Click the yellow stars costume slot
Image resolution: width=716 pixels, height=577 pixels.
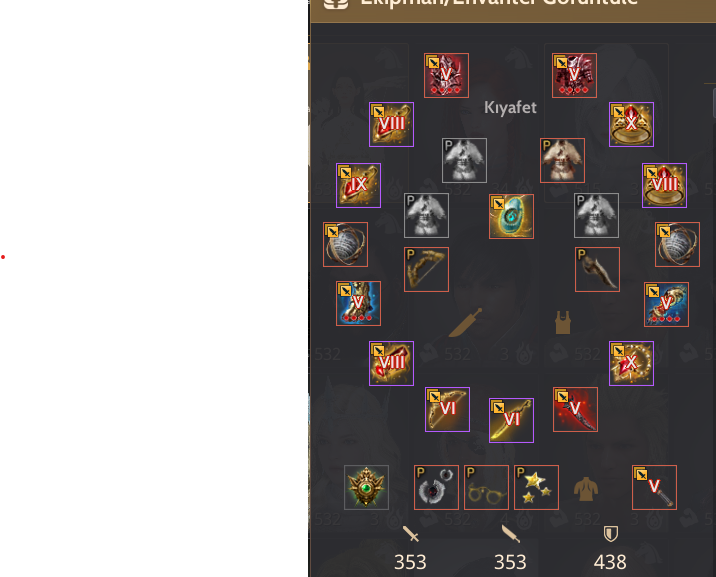click(x=536, y=488)
